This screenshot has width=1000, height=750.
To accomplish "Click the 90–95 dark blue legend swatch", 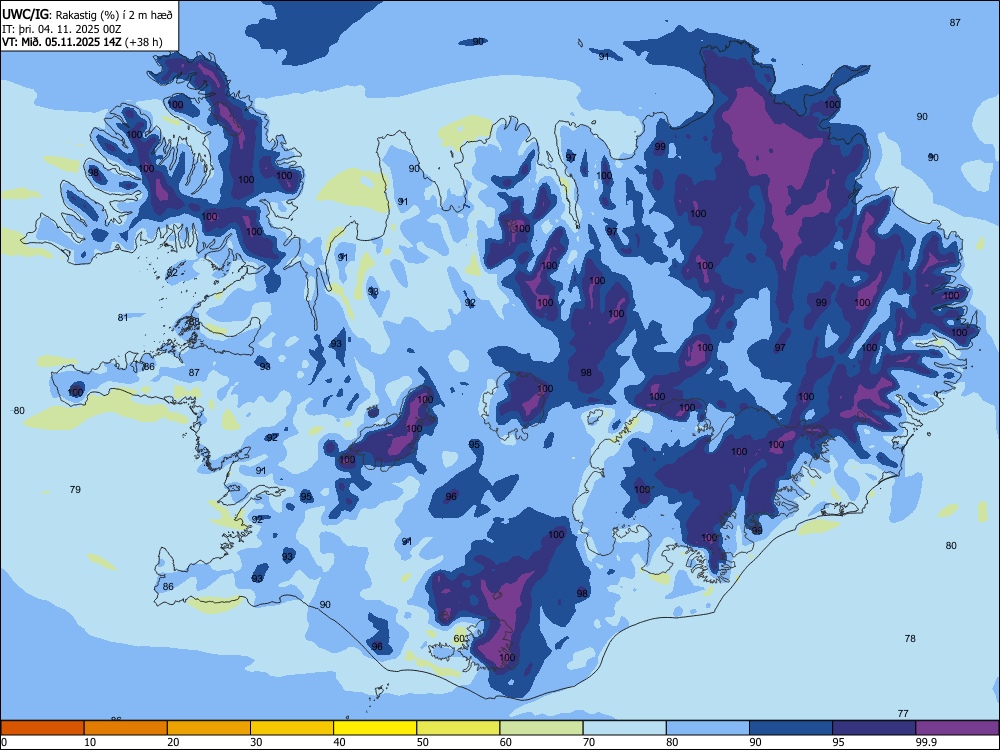I will click(791, 728).
